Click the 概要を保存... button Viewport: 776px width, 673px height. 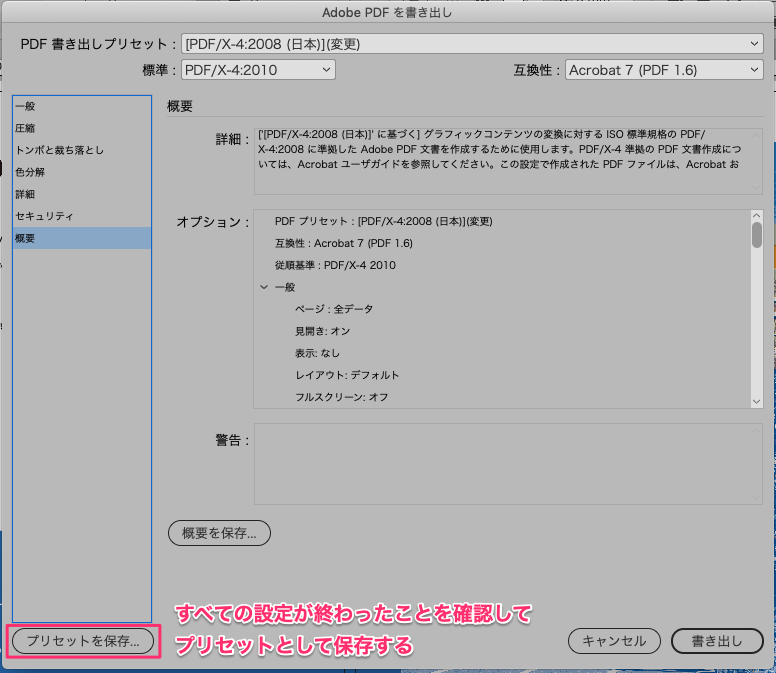(x=219, y=533)
